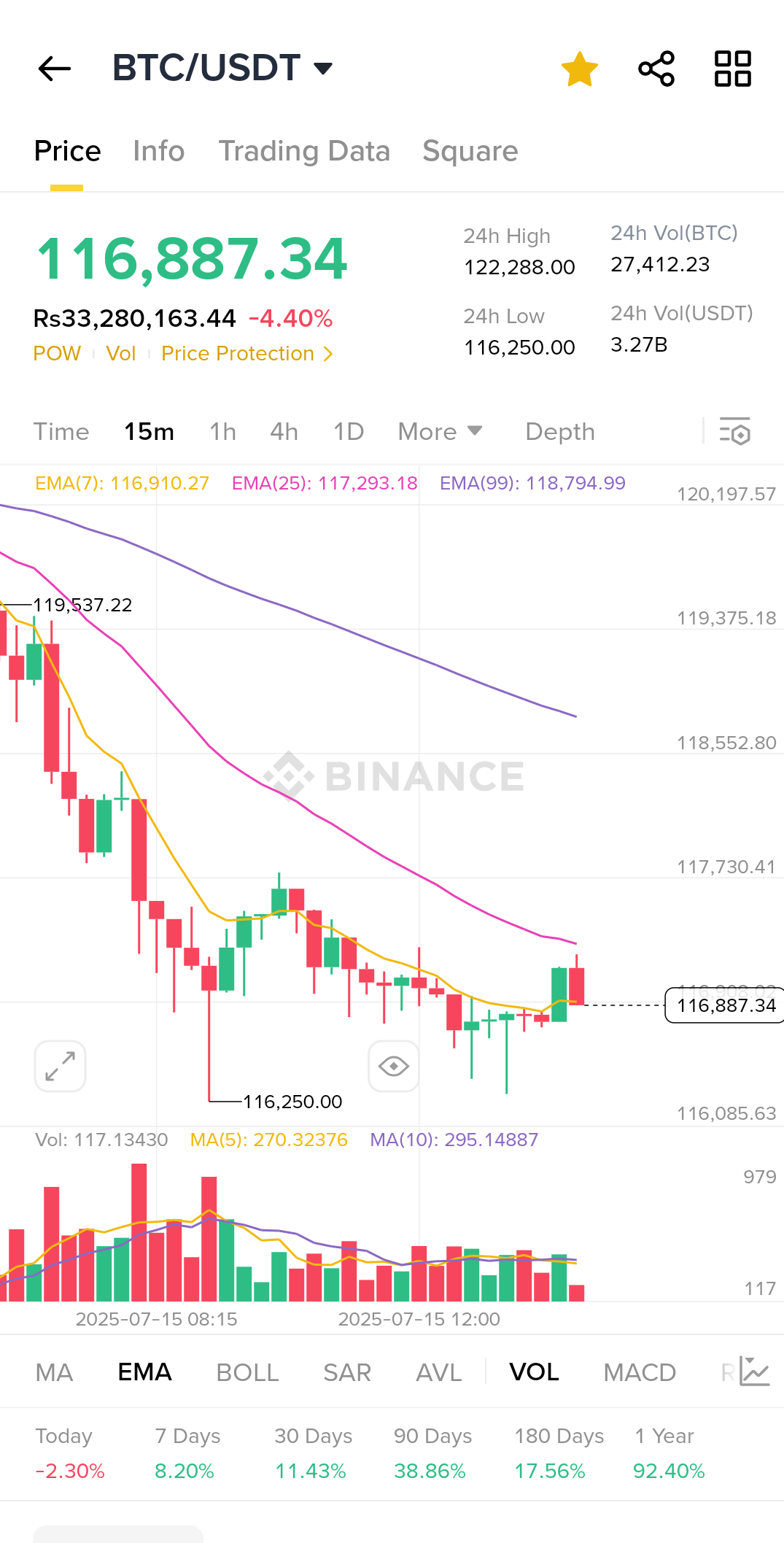Tap the tallest red volume bar

pos(139,1233)
